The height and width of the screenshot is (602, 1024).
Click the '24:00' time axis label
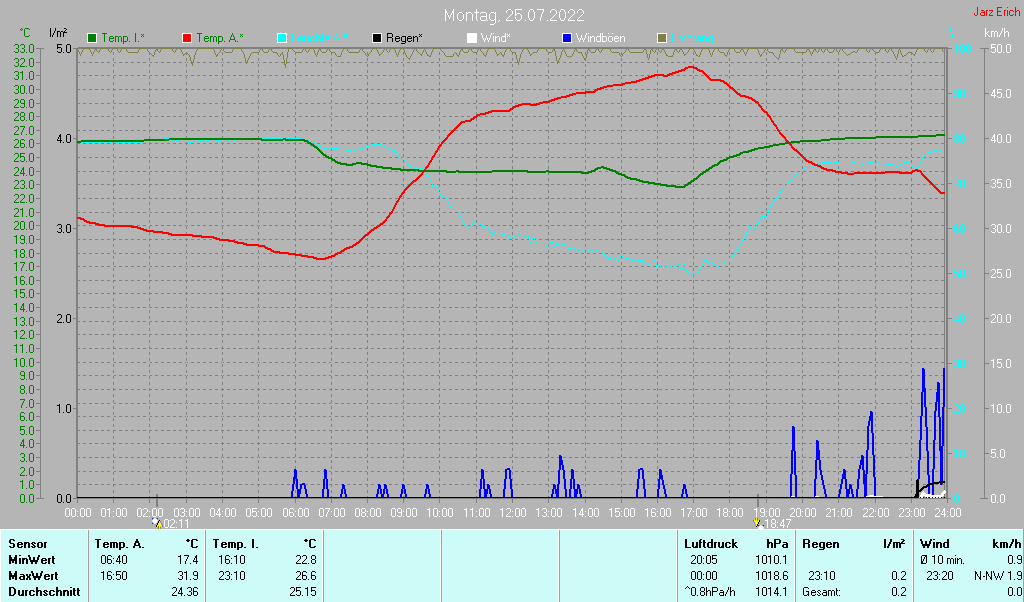pyautogui.click(x=947, y=513)
